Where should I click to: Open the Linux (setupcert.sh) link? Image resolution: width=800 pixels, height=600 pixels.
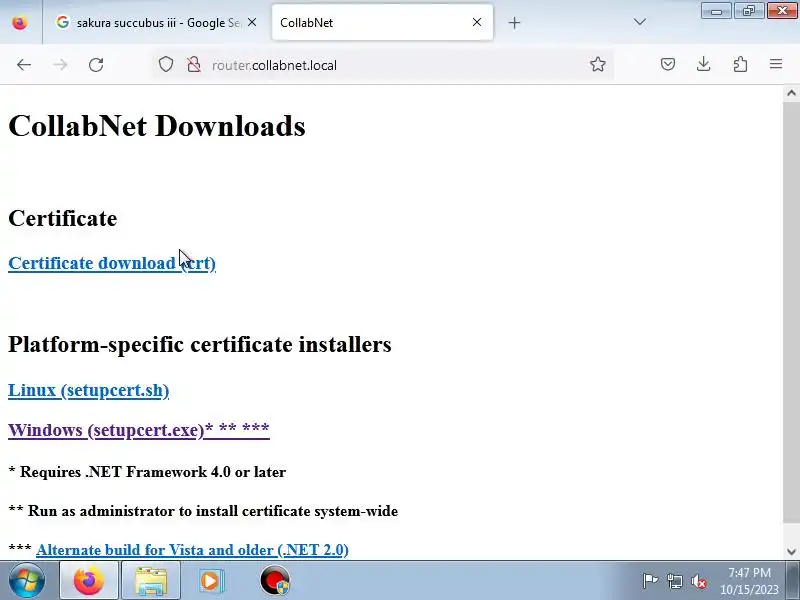[x=89, y=390]
